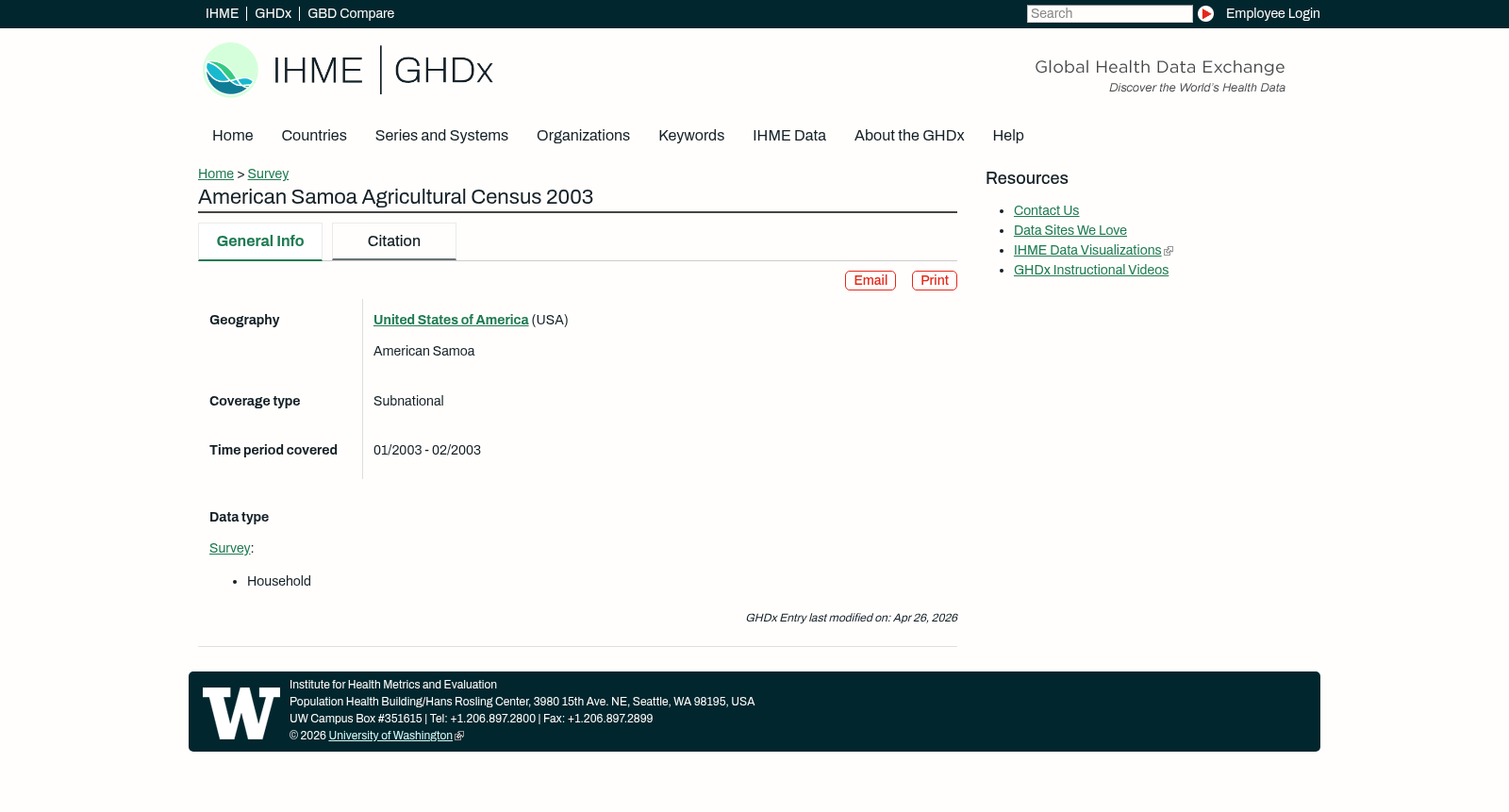Open GHDx Instructional Videos link
The width and height of the screenshot is (1509, 812).
tap(1091, 270)
